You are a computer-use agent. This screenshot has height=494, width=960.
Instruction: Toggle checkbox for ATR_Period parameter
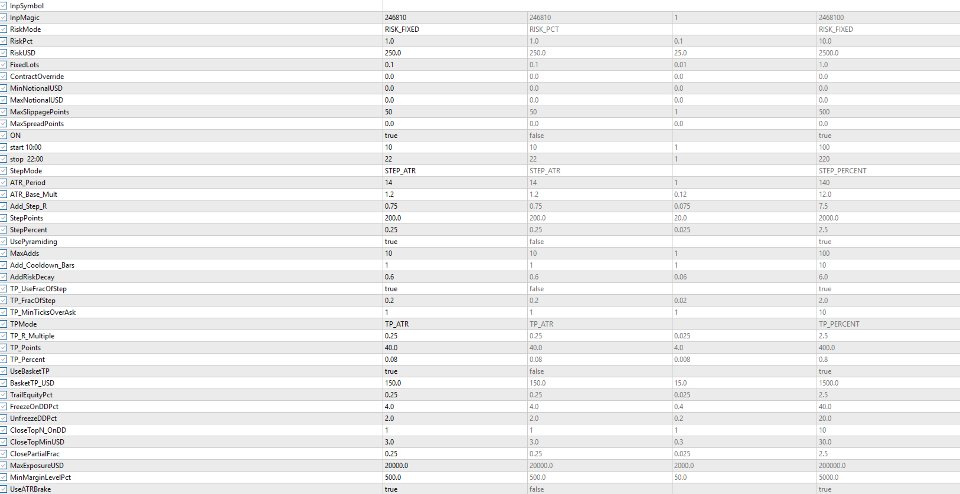[4, 182]
